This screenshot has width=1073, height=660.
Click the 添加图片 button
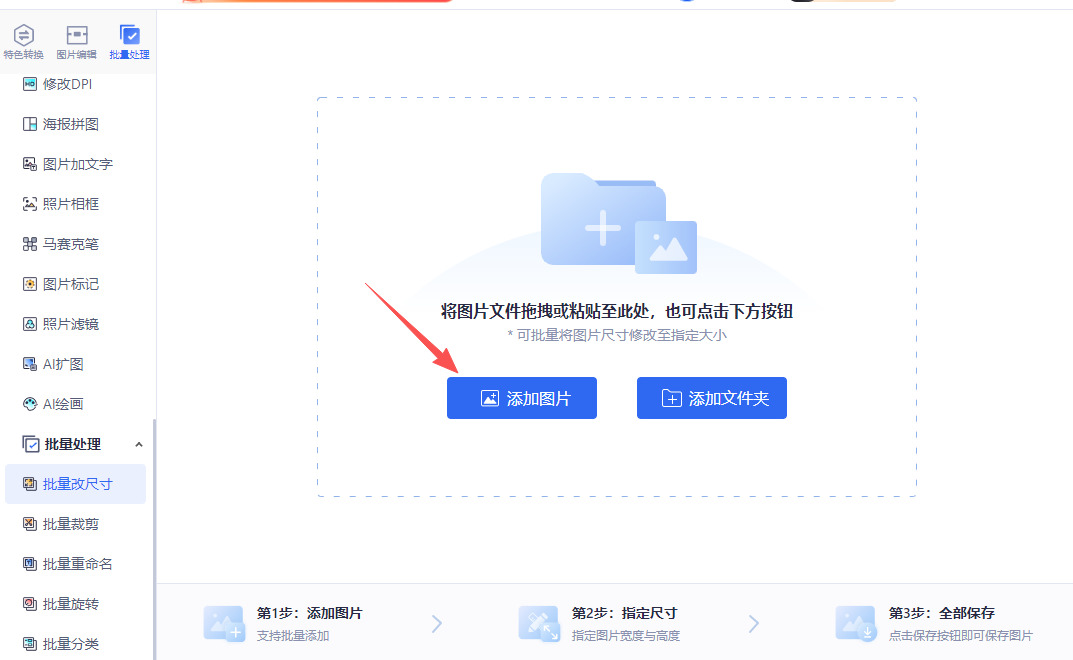tap(521, 398)
